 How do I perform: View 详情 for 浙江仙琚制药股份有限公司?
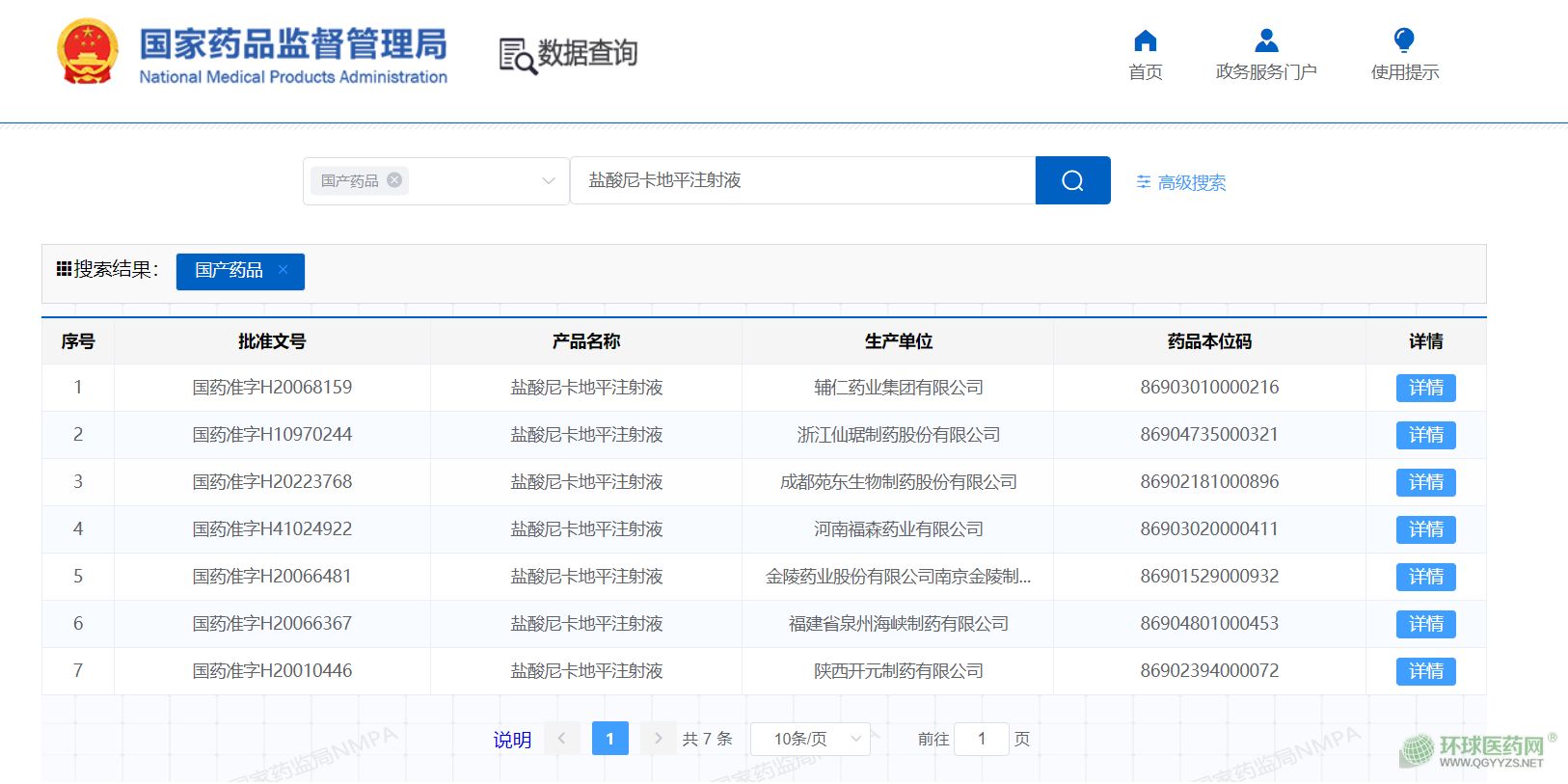point(1425,435)
